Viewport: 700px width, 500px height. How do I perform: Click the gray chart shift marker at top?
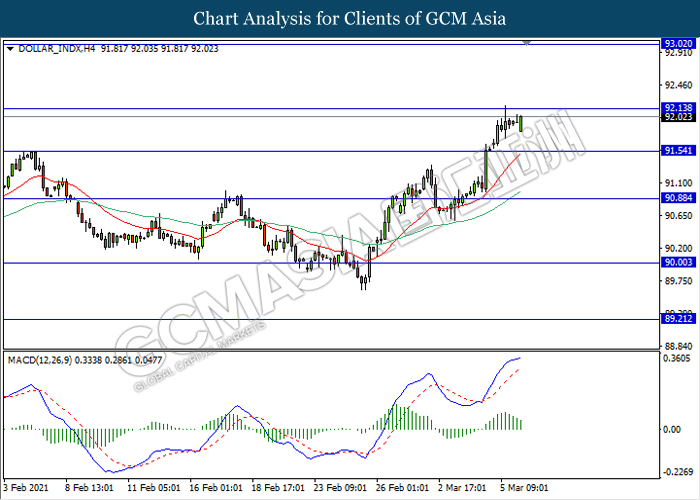coord(527,43)
